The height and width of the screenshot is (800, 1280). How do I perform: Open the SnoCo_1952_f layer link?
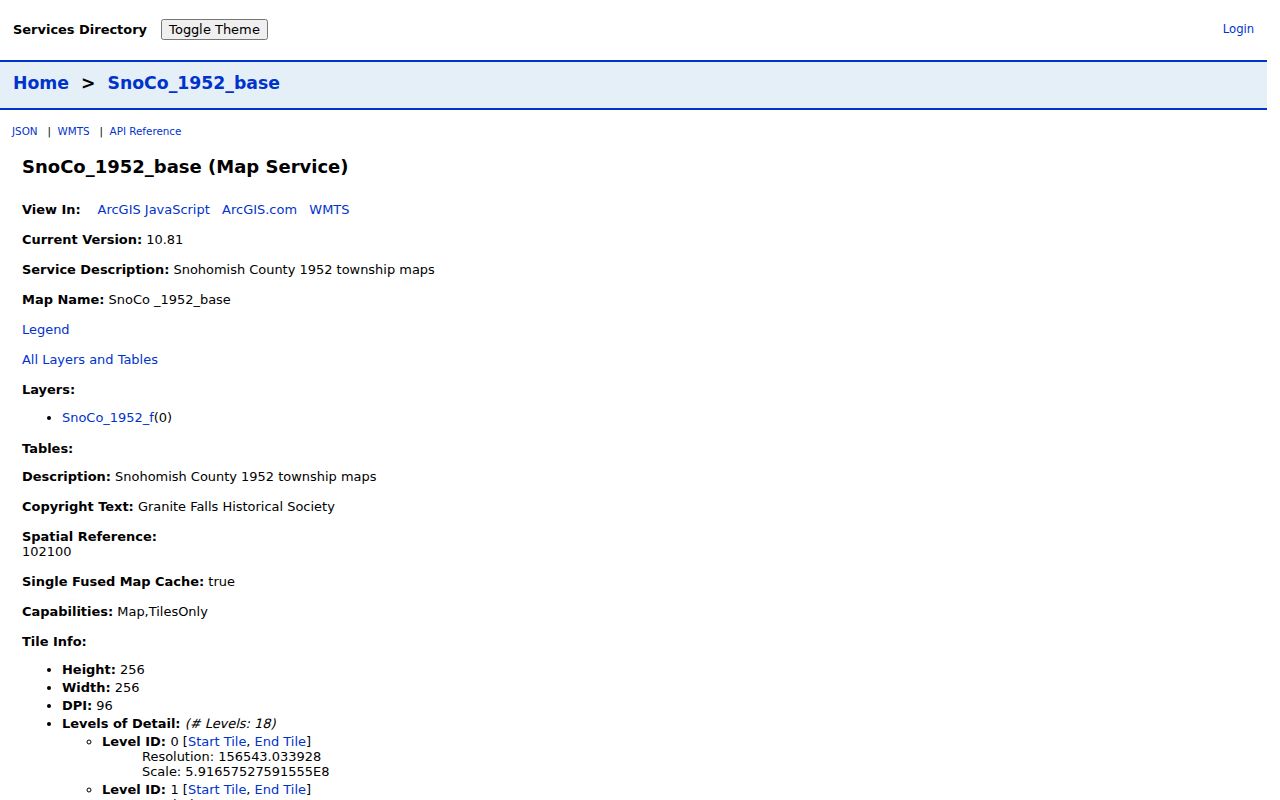tap(108, 418)
